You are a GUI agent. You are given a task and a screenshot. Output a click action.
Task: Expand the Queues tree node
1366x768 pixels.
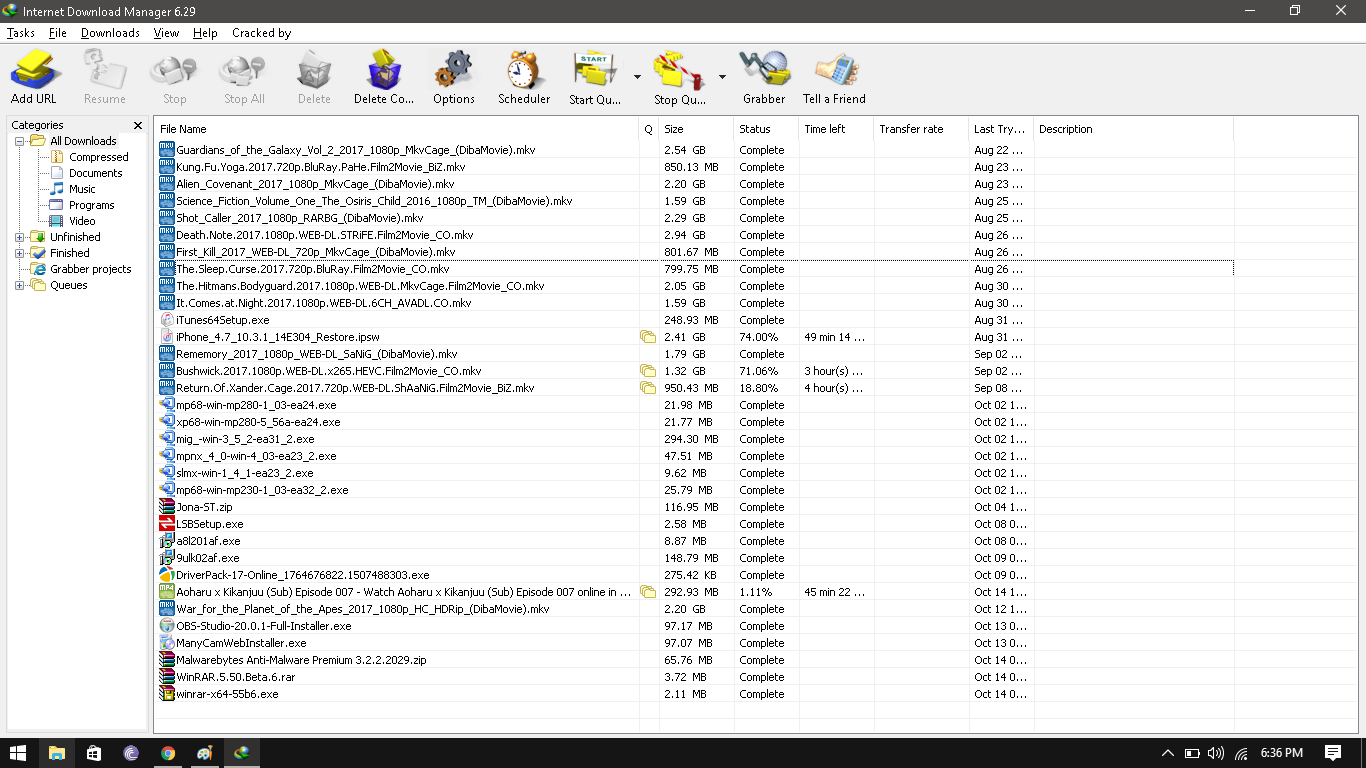(x=17, y=285)
